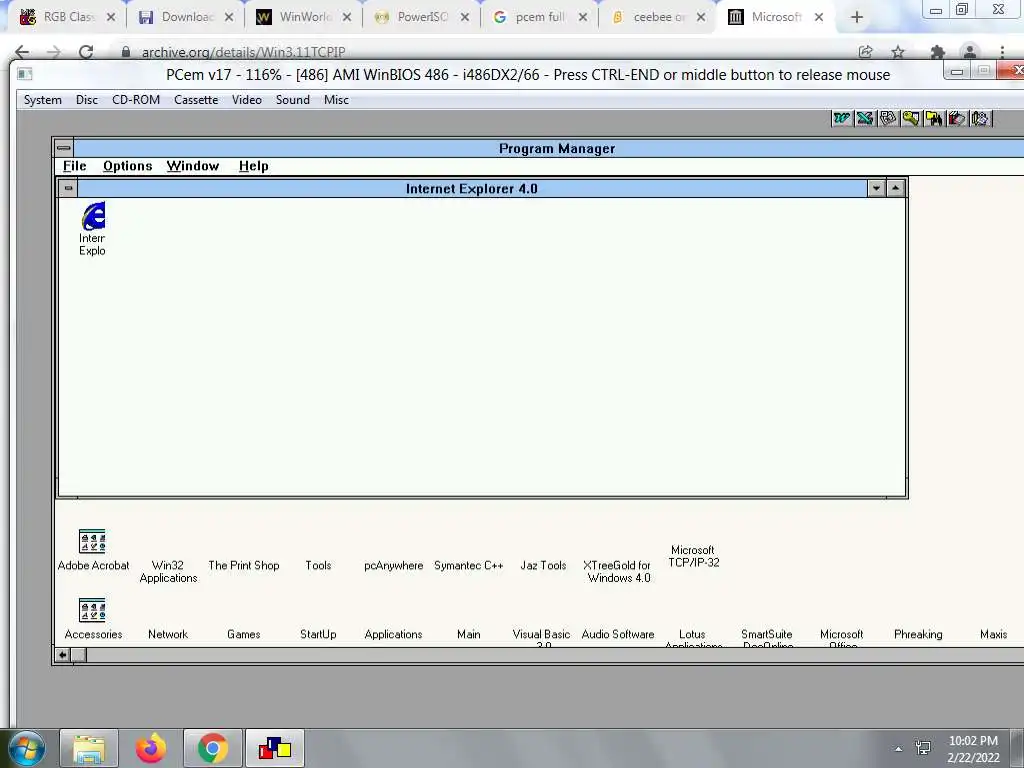1024x768 pixels.
Task: Open Program Manager's control menu box
Action: [63, 148]
